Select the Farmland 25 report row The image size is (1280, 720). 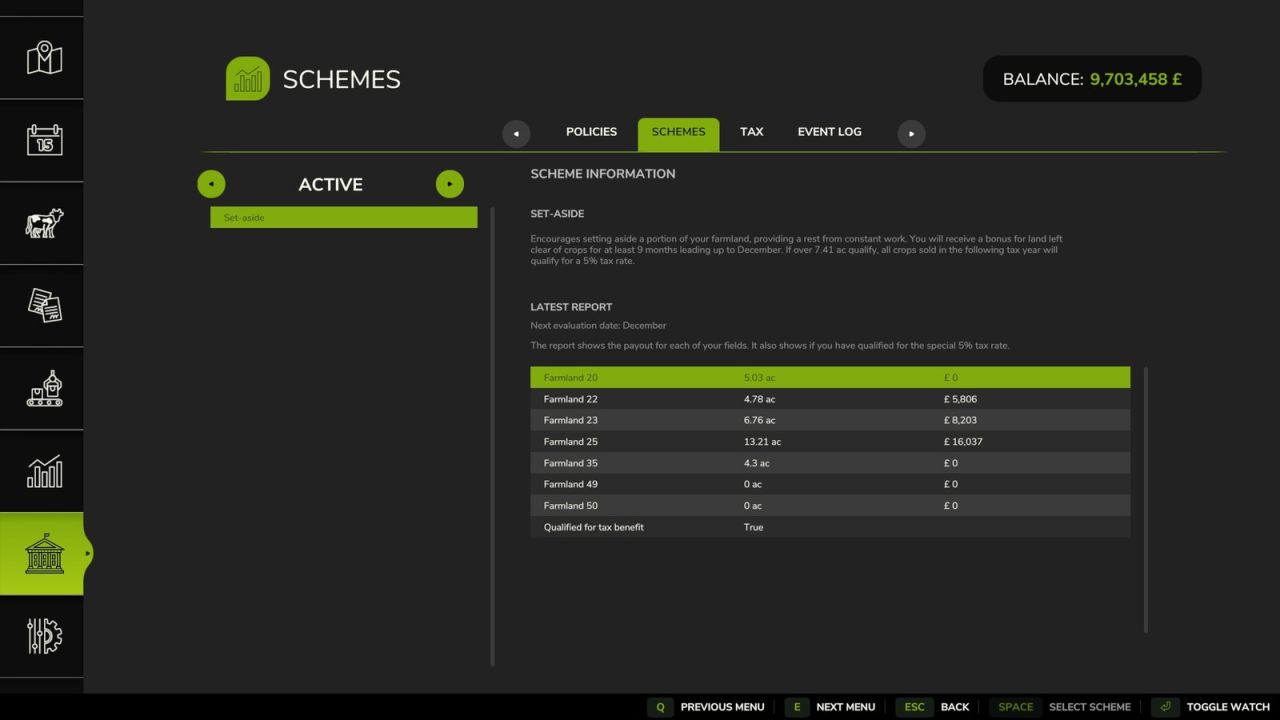(830, 441)
